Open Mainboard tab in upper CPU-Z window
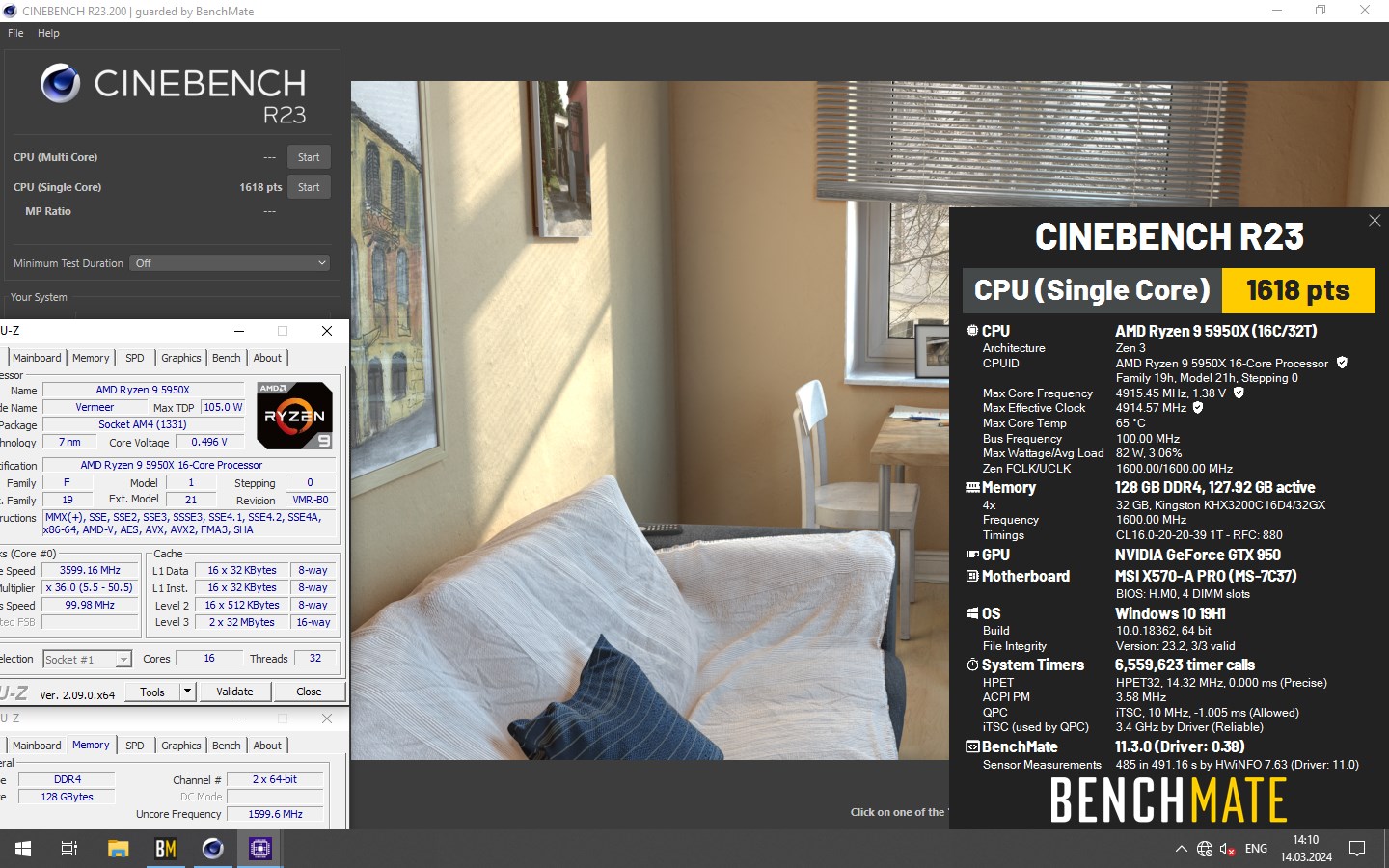This screenshot has width=1389, height=868. click(37, 358)
